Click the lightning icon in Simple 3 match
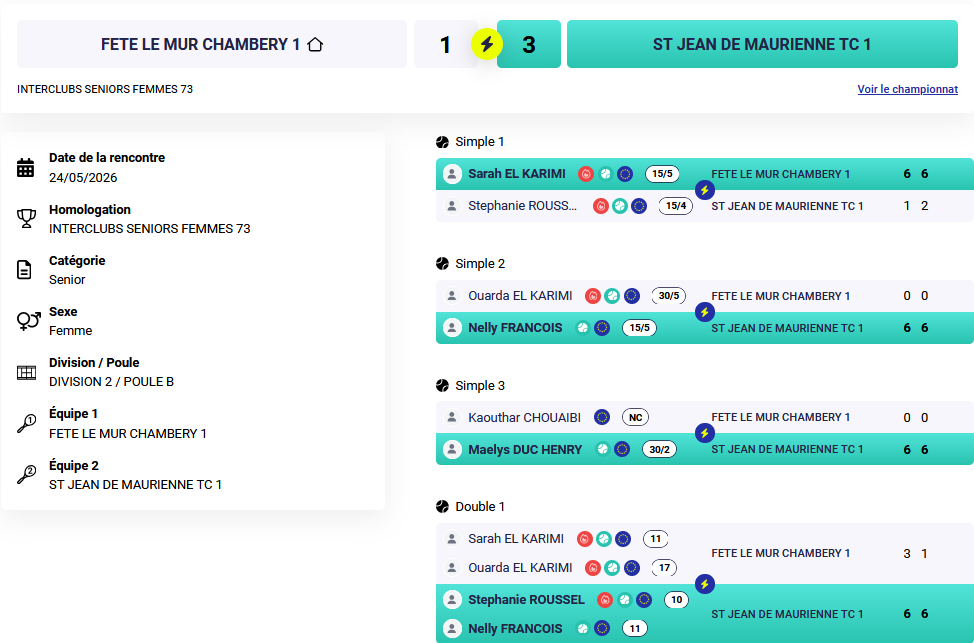This screenshot has width=974, height=643. (704, 433)
